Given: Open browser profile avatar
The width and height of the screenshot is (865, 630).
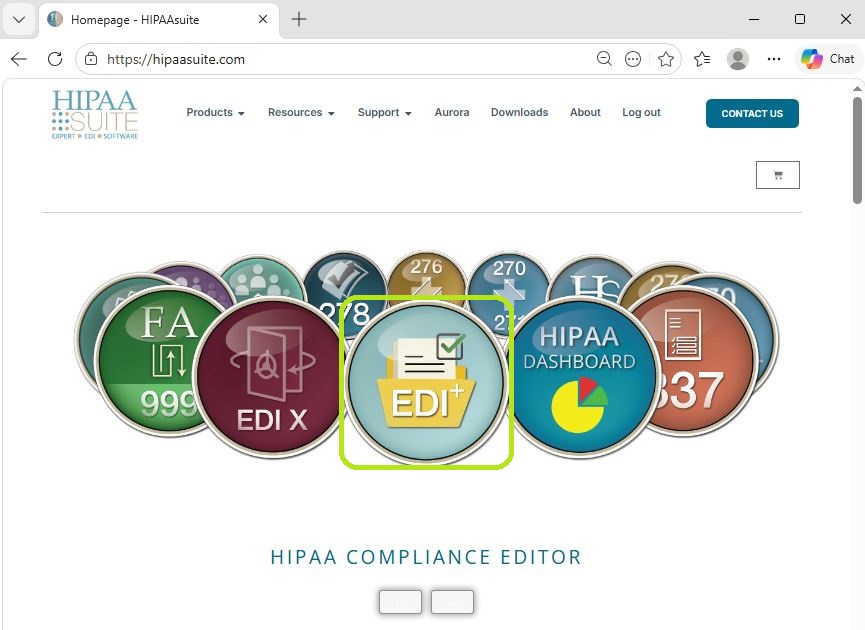Looking at the screenshot, I should [738, 59].
